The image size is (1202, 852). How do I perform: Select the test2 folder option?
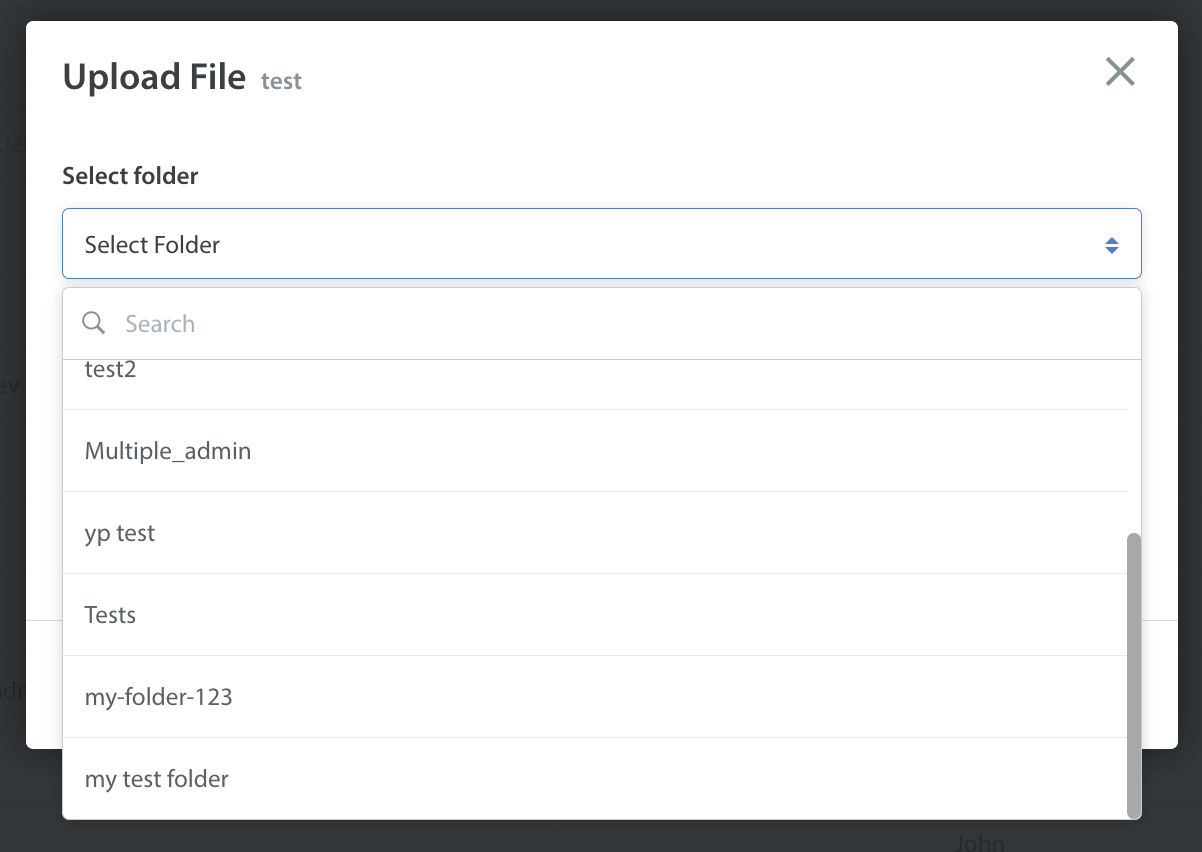tap(110, 372)
